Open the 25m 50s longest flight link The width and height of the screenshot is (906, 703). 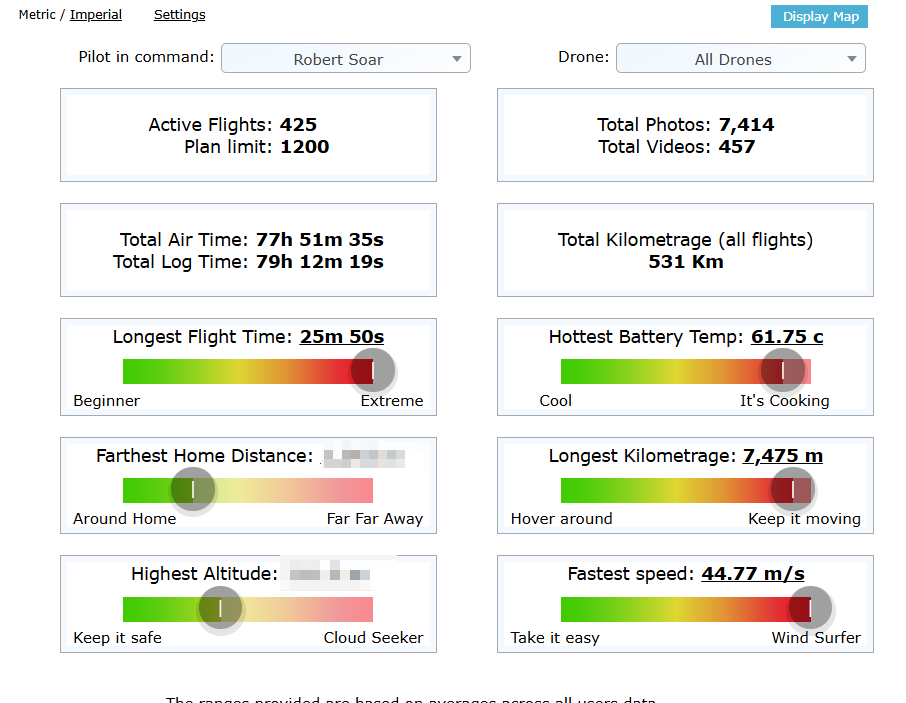click(342, 337)
